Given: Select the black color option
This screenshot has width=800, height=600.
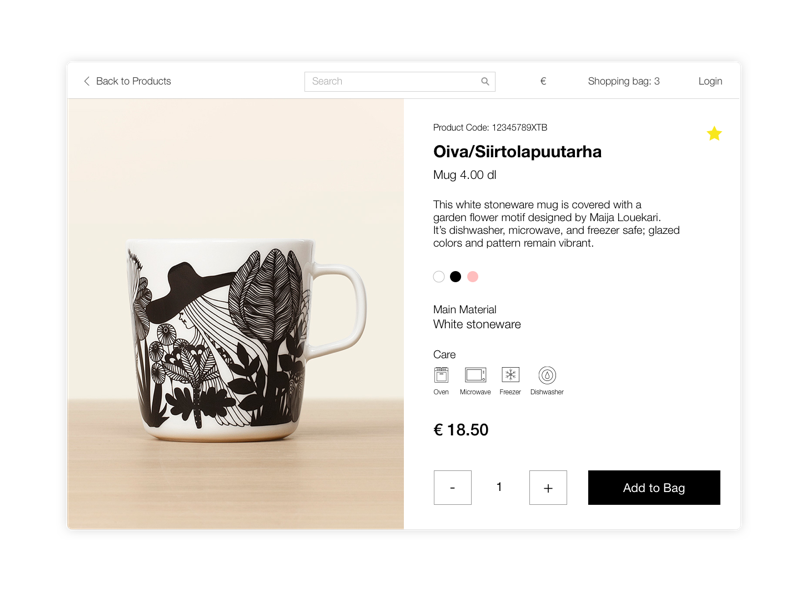Looking at the screenshot, I should (456, 277).
